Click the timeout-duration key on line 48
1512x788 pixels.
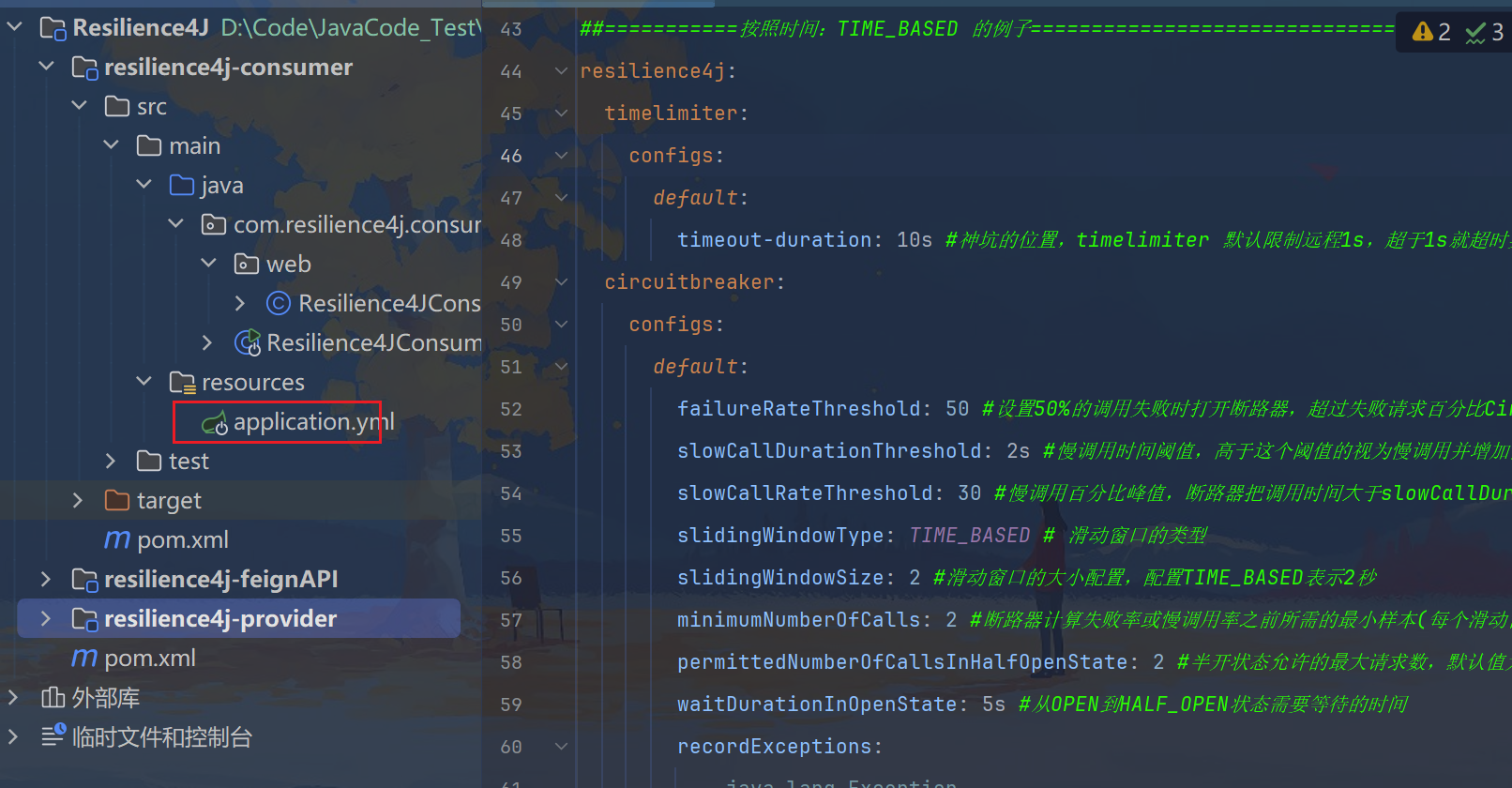[x=775, y=240]
